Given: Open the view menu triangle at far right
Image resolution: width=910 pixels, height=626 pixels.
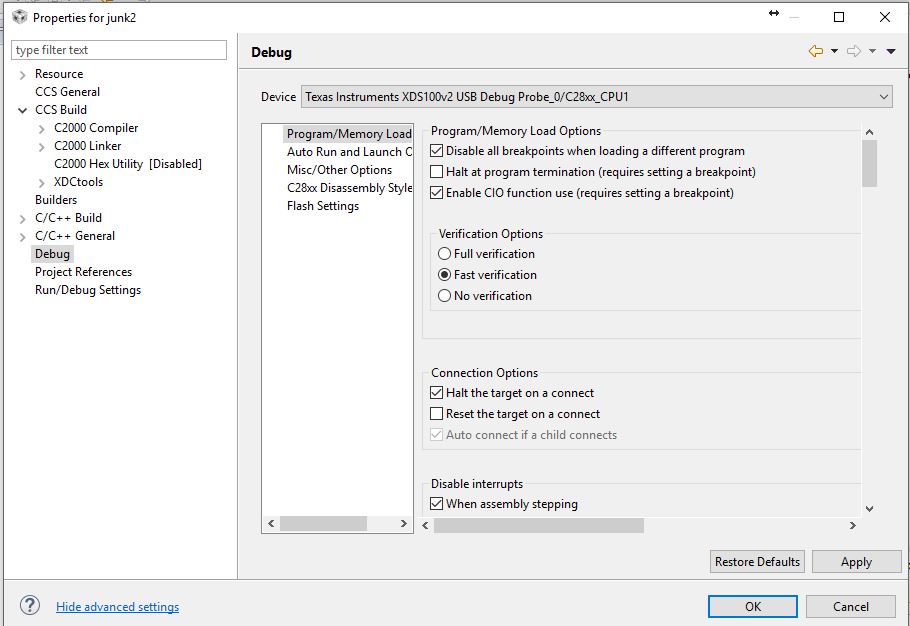Looking at the screenshot, I should [891, 52].
